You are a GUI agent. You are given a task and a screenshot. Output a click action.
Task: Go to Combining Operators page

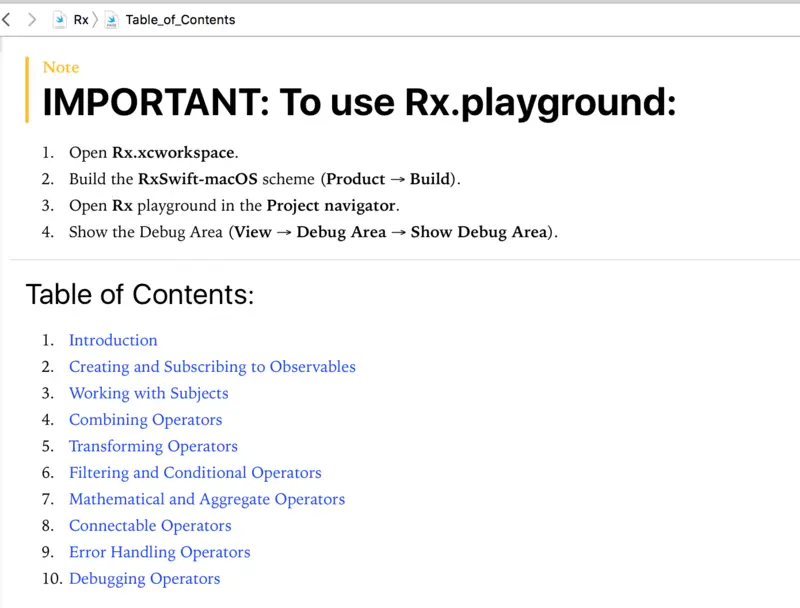tap(145, 420)
